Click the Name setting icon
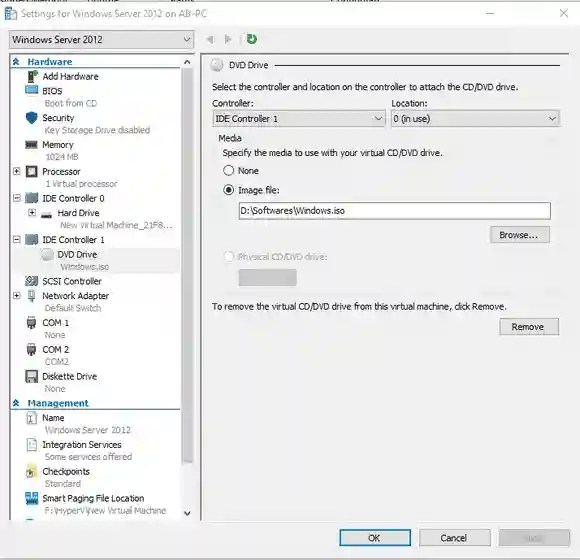Viewport: 580px width, 560px height. [x=31, y=418]
